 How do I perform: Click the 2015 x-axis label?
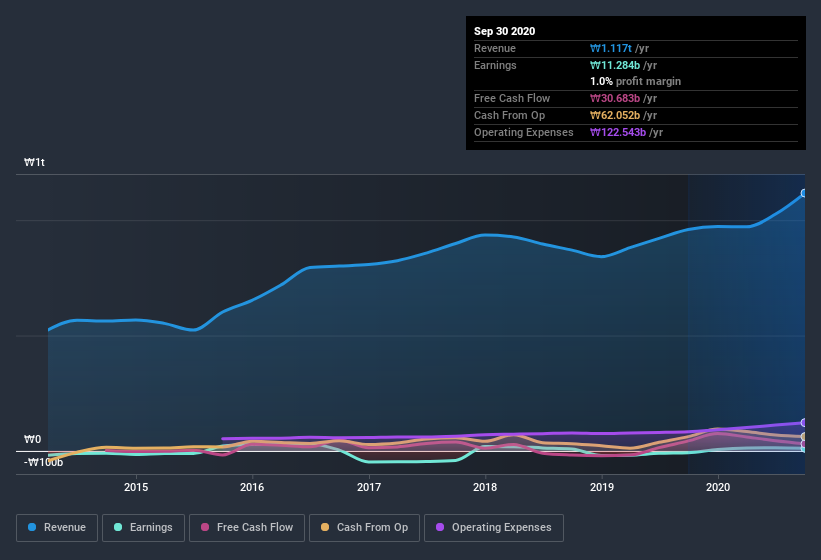click(x=136, y=487)
